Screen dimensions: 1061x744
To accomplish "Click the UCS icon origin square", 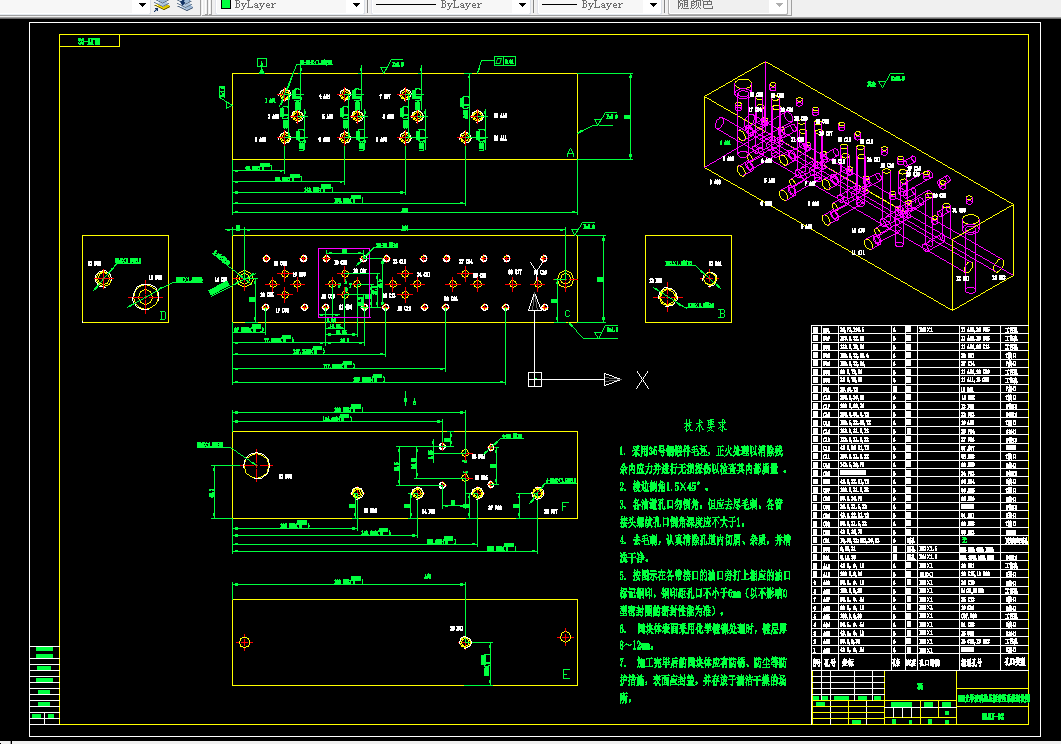I will [535, 379].
